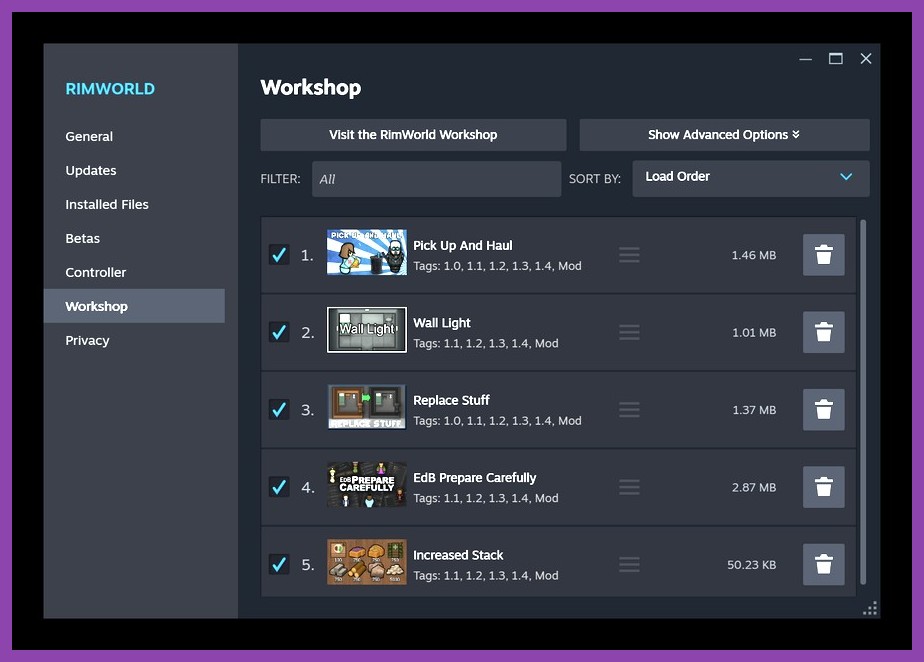Select the Workshop sidebar item

coord(134,306)
